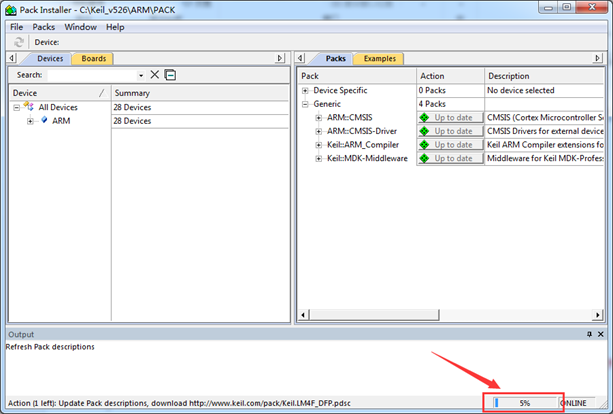Open the Help menu
Viewport: 613px width, 414px height.
tap(115, 27)
